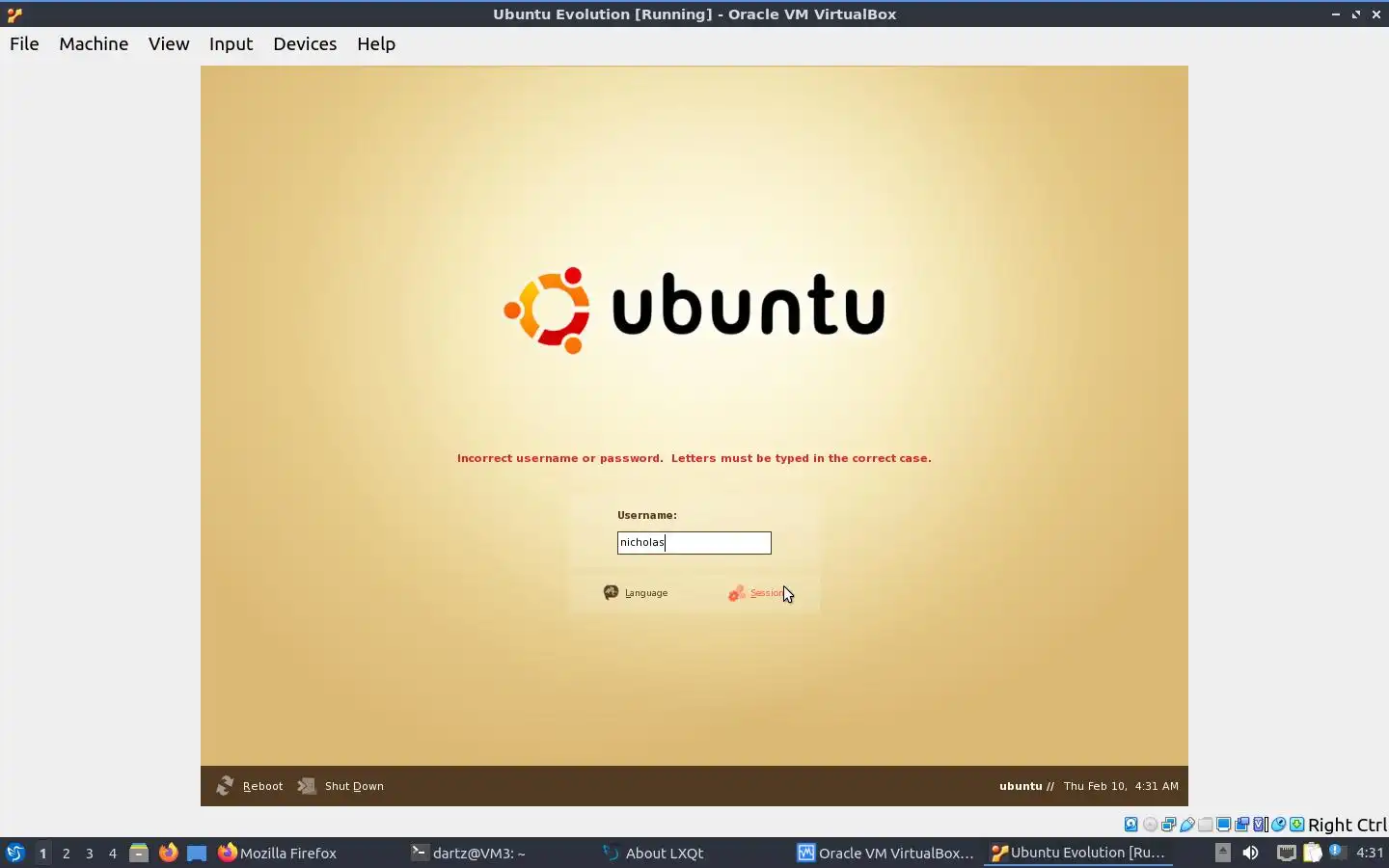Viewport: 1389px width, 868px height.
Task: Launch Firefox from the quick launch
Action: click(x=168, y=853)
